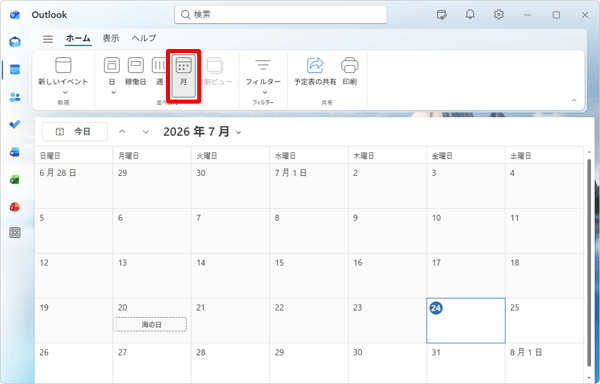Expand the フィルター dropdown arrow
Screen dimensions: 600x384
265,92
